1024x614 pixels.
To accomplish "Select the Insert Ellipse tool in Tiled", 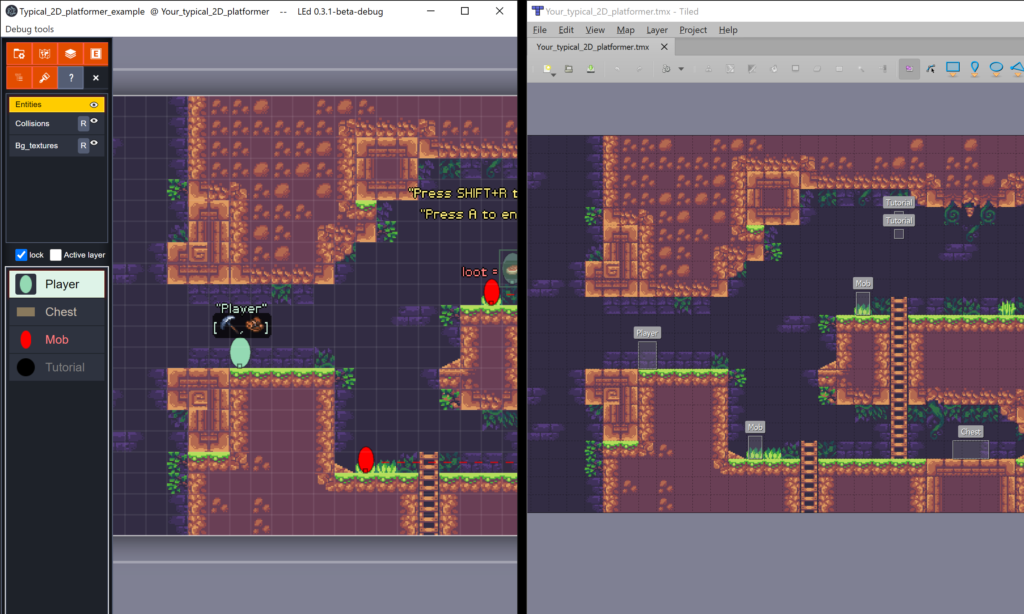I will [996, 69].
